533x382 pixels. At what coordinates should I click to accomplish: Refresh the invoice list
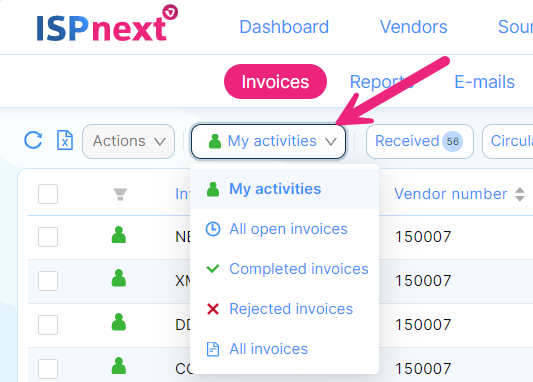pos(33,140)
